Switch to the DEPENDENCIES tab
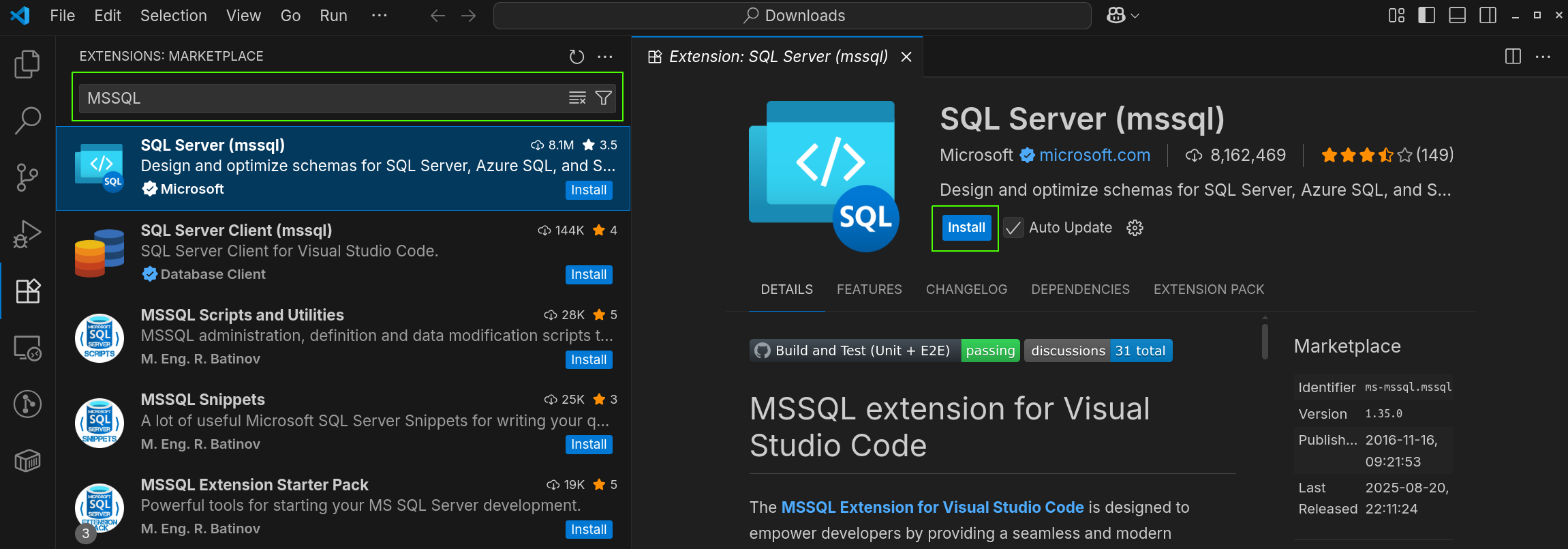 tap(1080, 290)
